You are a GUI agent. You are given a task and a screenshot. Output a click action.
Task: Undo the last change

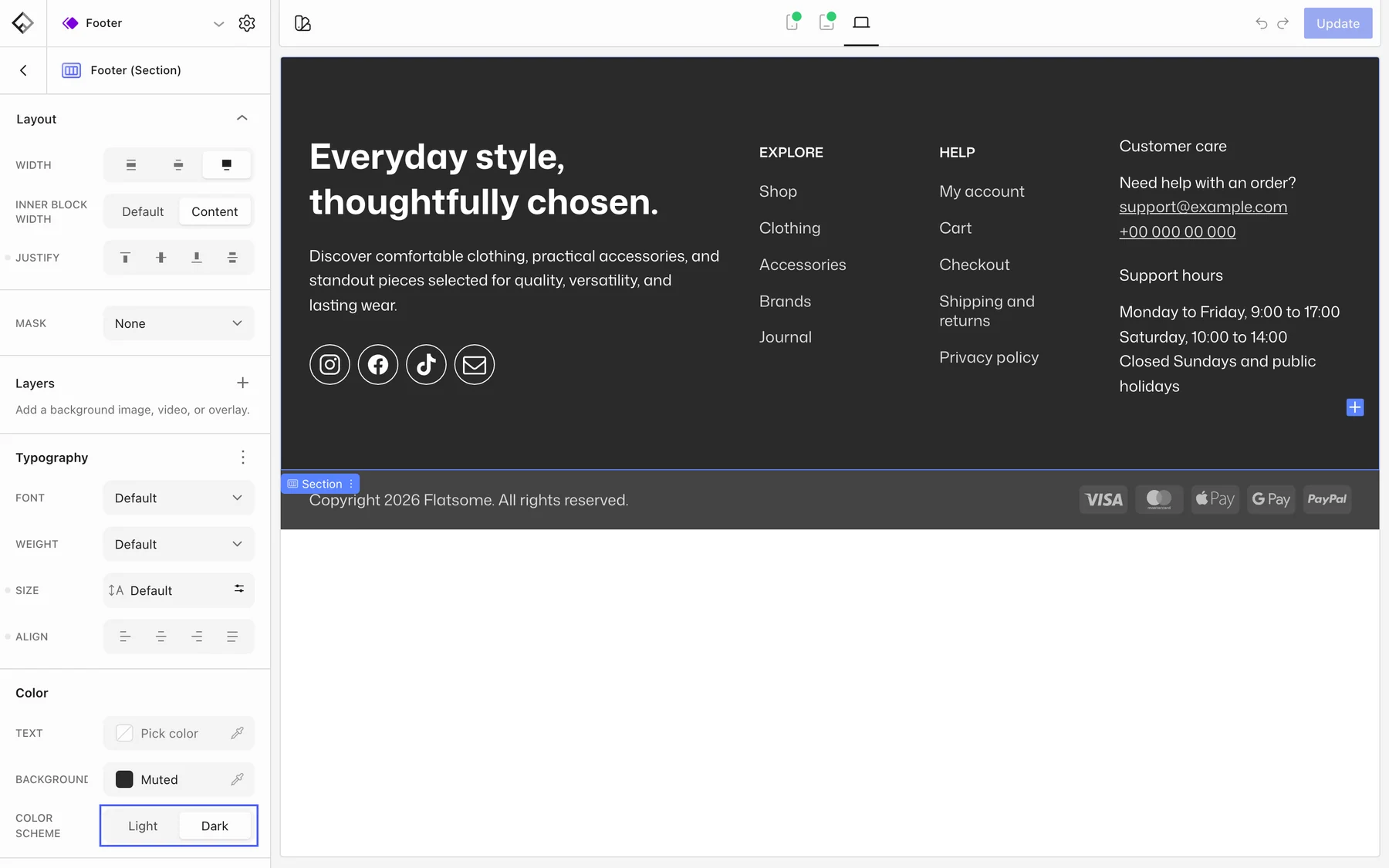[1262, 23]
